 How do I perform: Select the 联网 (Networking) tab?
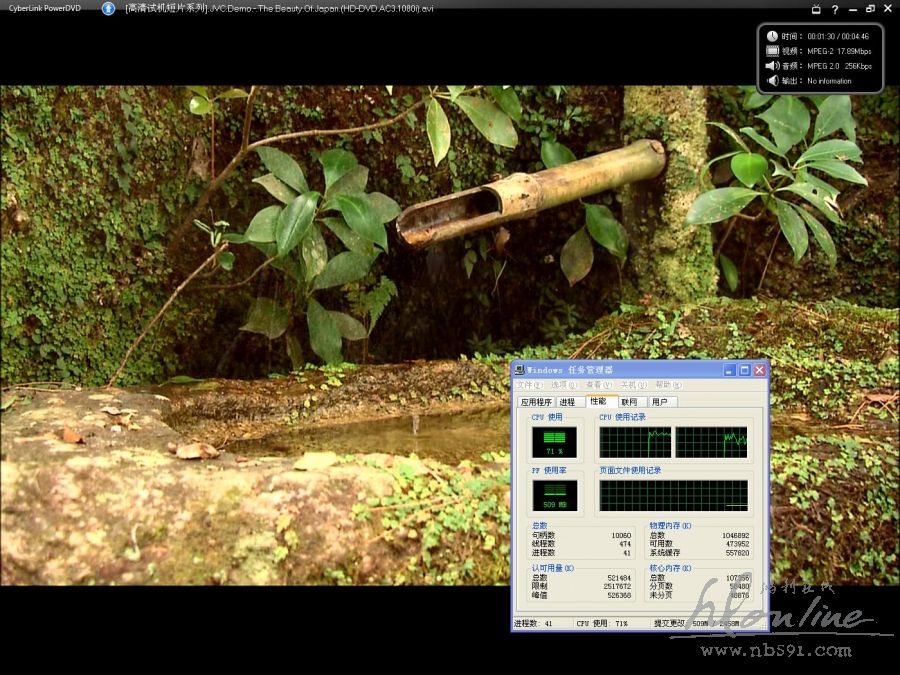point(629,402)
